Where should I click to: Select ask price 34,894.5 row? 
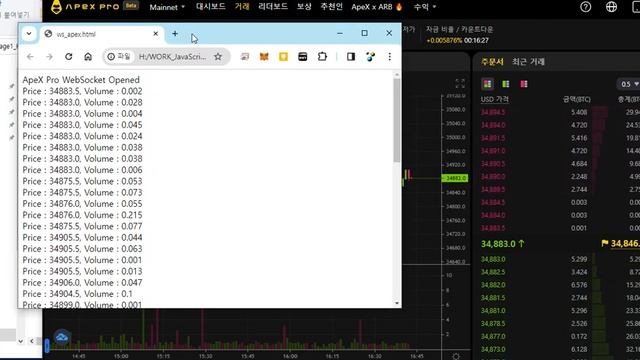point(560,112)
